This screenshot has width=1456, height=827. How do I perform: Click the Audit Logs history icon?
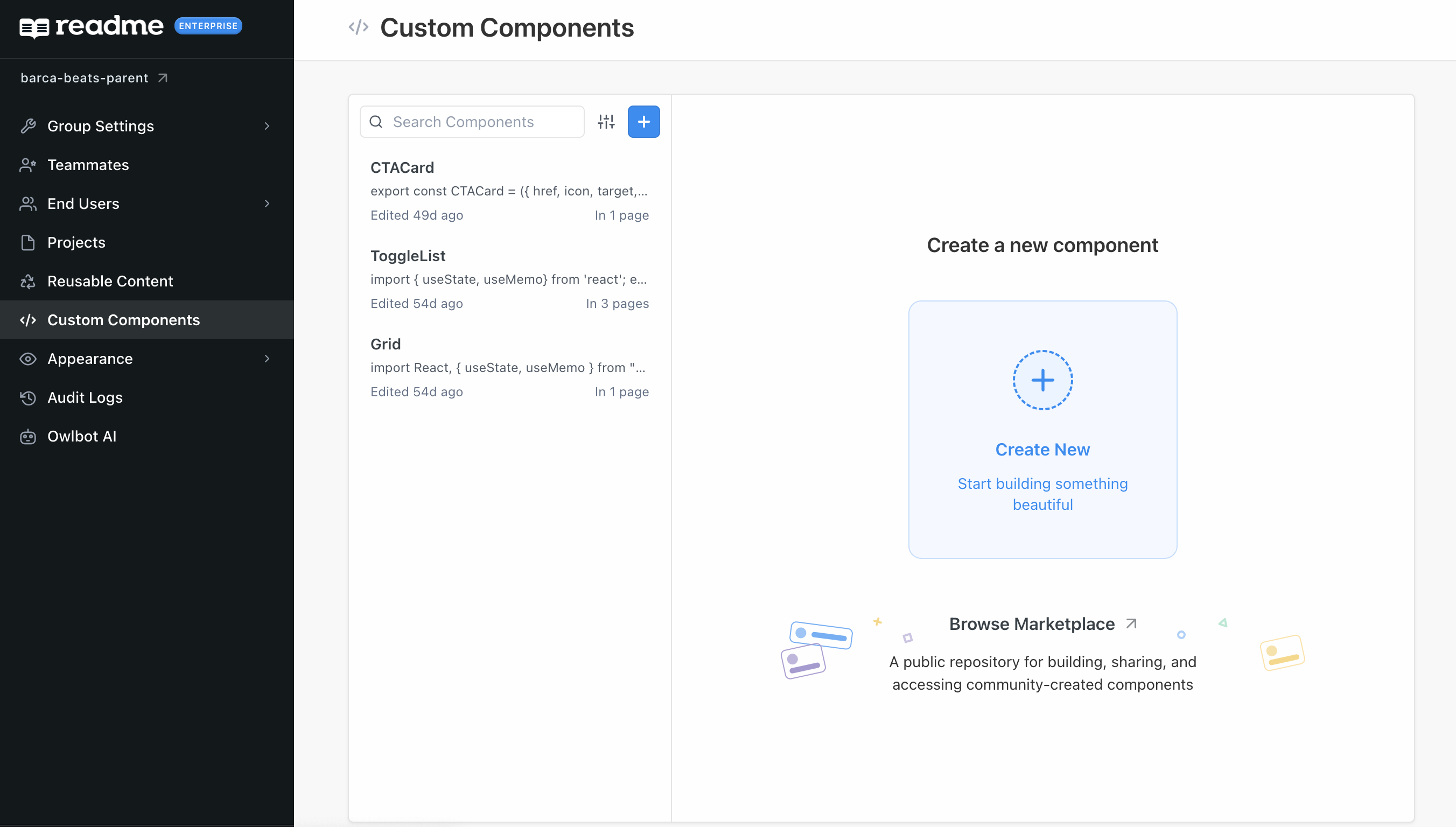(x=28, y=397)
